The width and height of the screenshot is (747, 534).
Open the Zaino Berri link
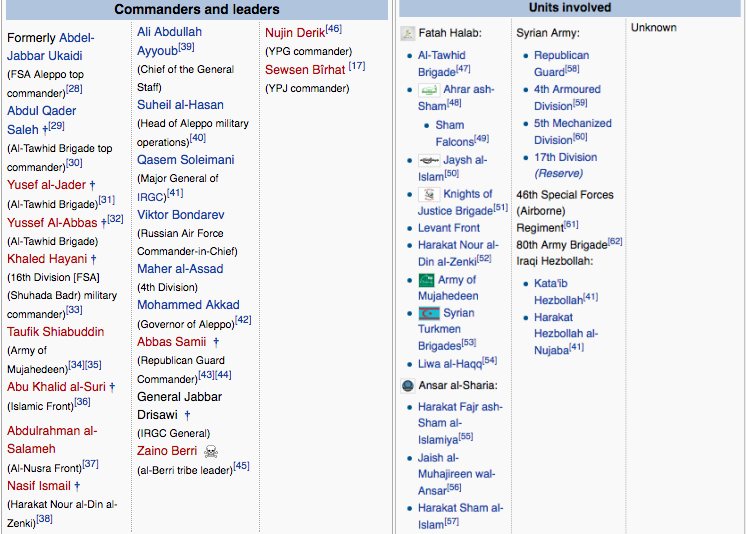[167, 451]
